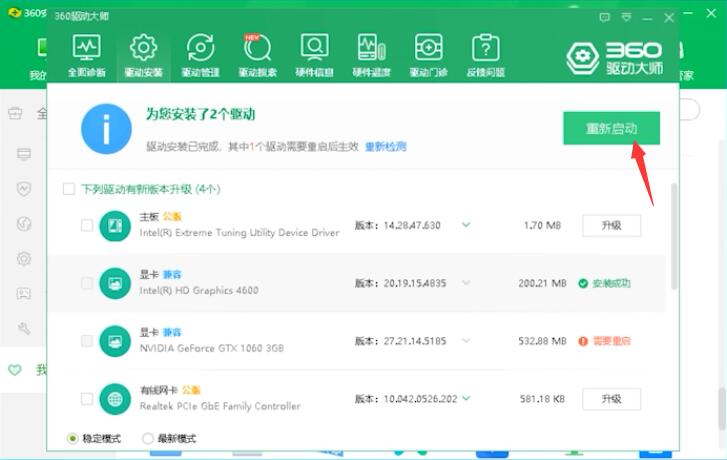Screen dimensions: 727x460
Task: Close the 360驱动大师 window
Action: pyautogui.click(x=669, y=18)
